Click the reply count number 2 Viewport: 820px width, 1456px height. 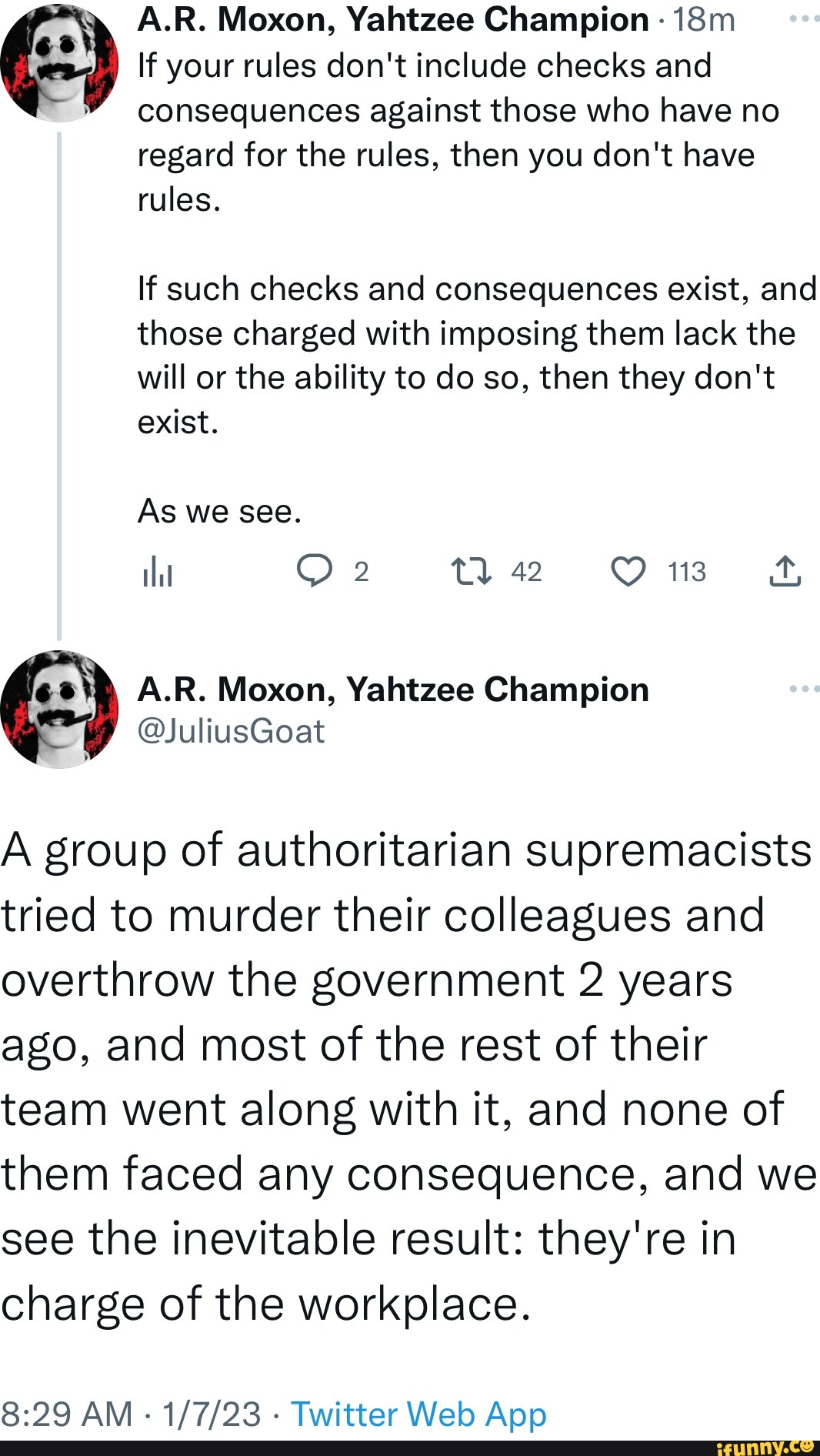pos(362,572)
